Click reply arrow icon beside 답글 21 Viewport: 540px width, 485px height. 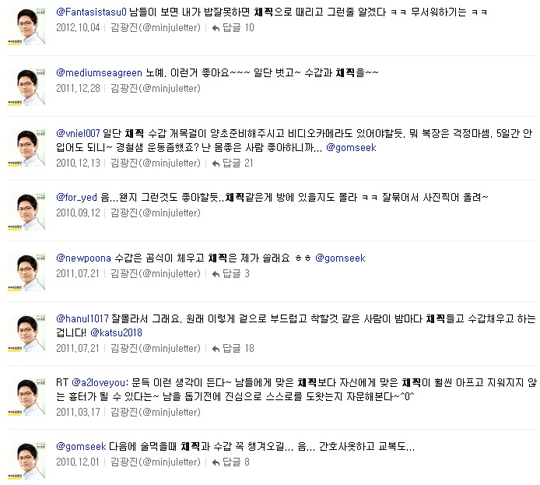(x=216, y=163)
